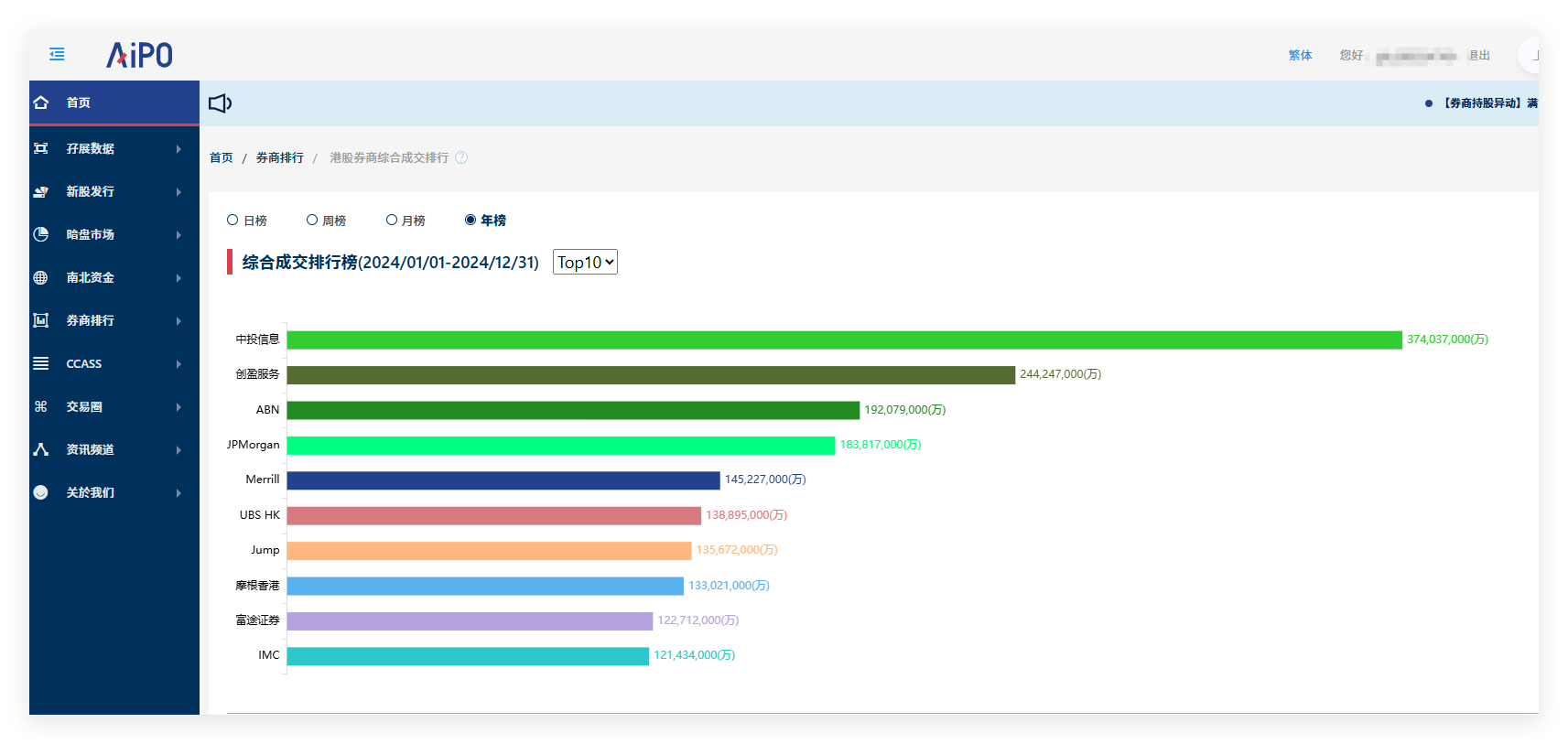Screen dimensions: 1568x744
Task: Select the 月榜 radio button
Action: (x=392, y=220)
